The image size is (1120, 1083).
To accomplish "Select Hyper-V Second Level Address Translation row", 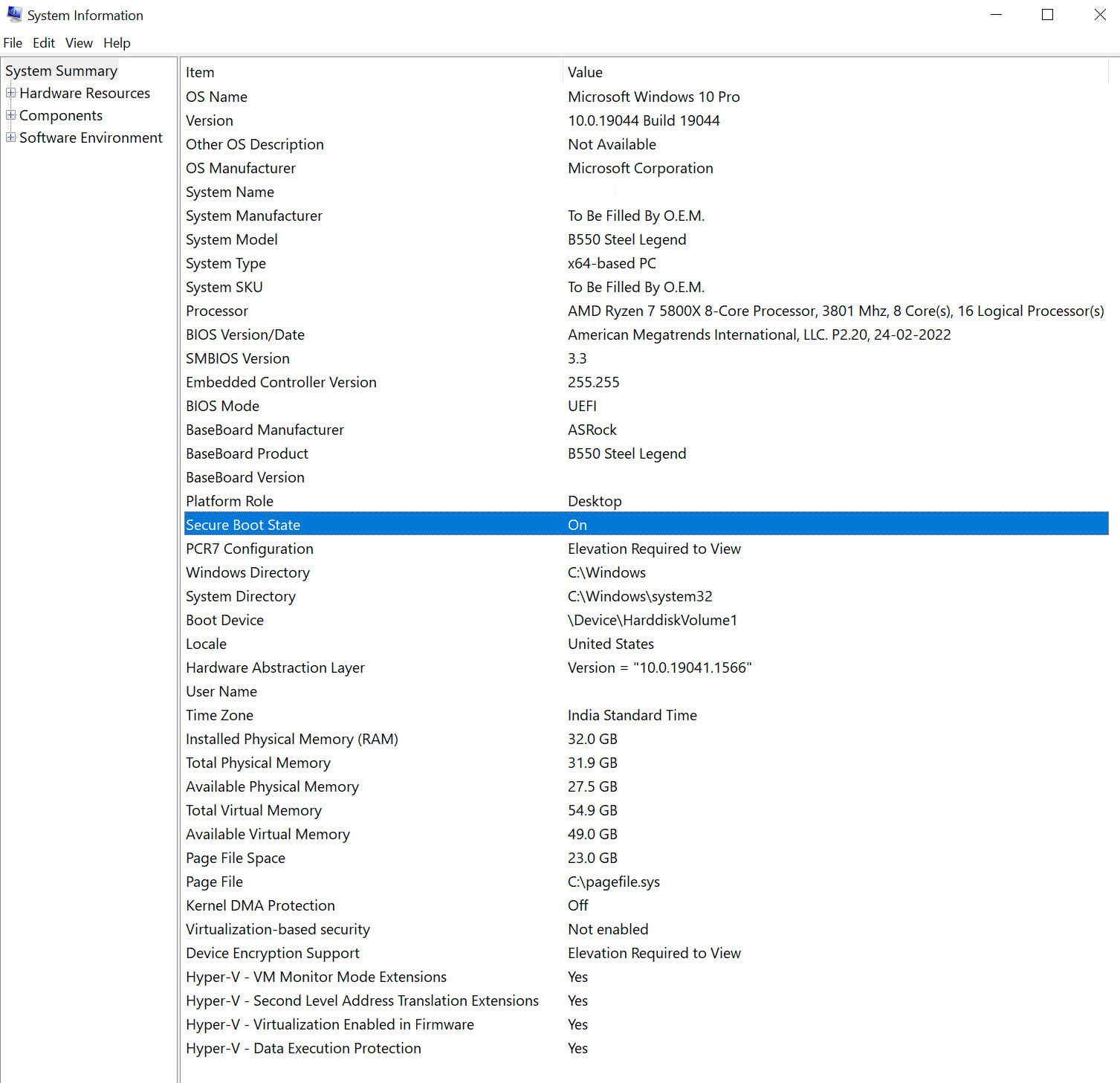I will pyautogui.click(x=646, y=1000).
